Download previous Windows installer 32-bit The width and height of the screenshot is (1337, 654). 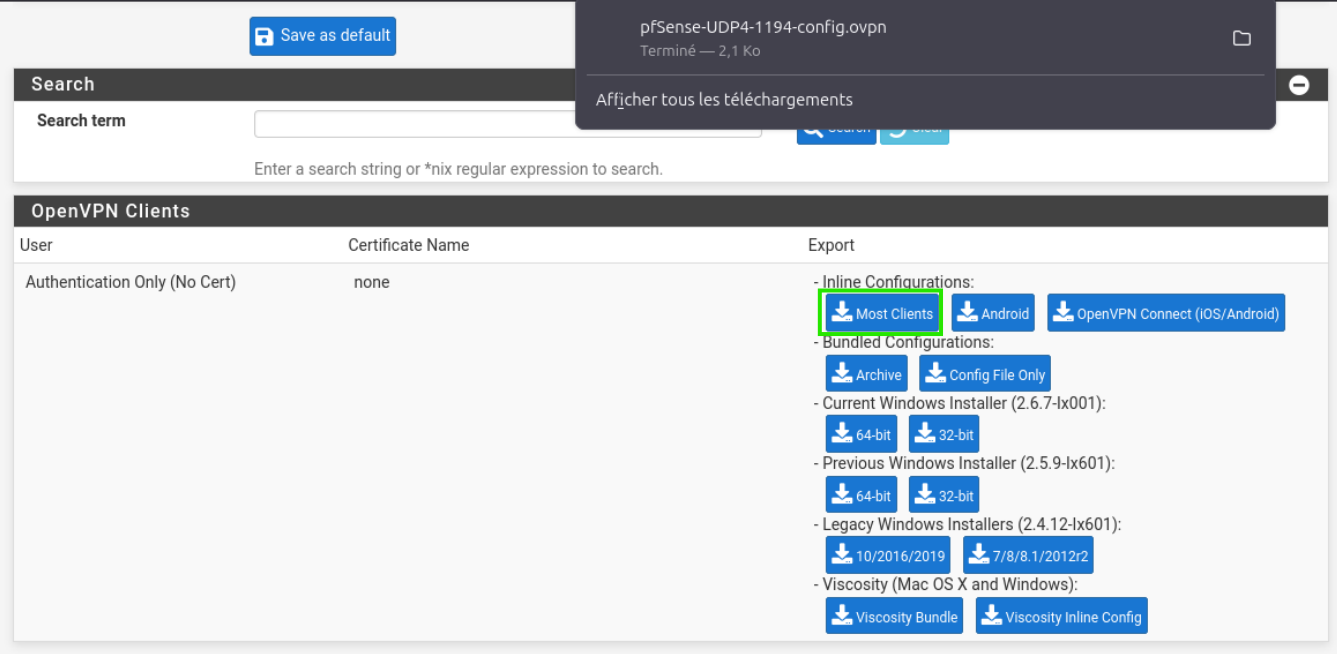[x=943, y=495]
